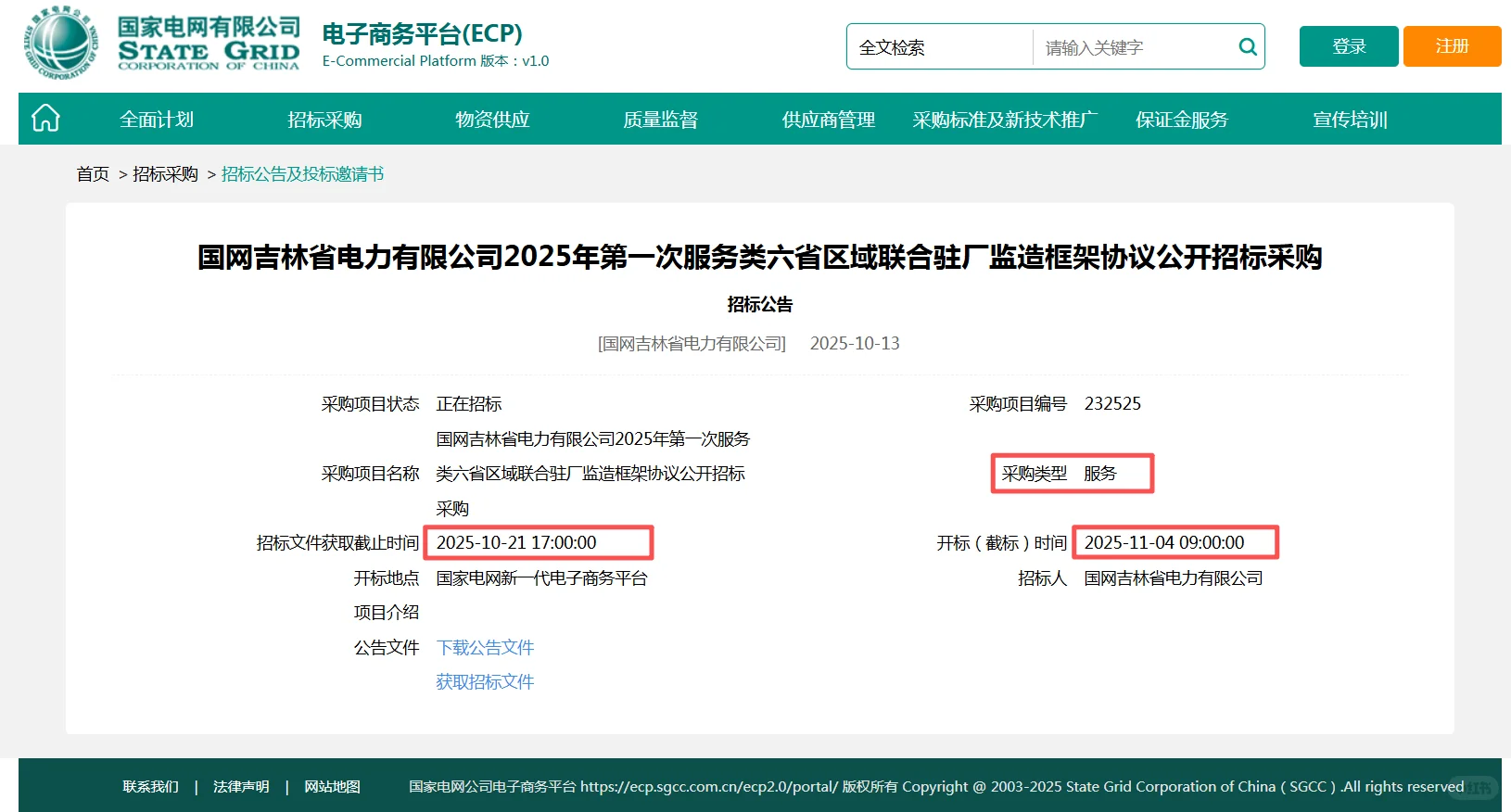Viewport: 1511px width, 812px height.
Task: Click the 电子商务平台(ECP) title text
Action: (422, 34)
